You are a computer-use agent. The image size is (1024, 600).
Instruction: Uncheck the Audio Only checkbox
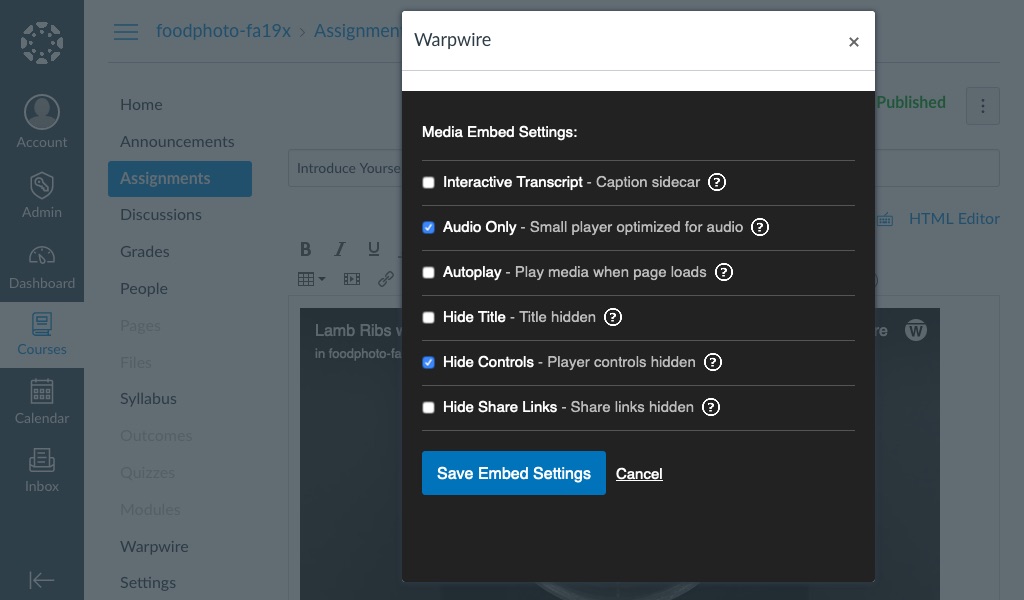[x=428, y=227]
